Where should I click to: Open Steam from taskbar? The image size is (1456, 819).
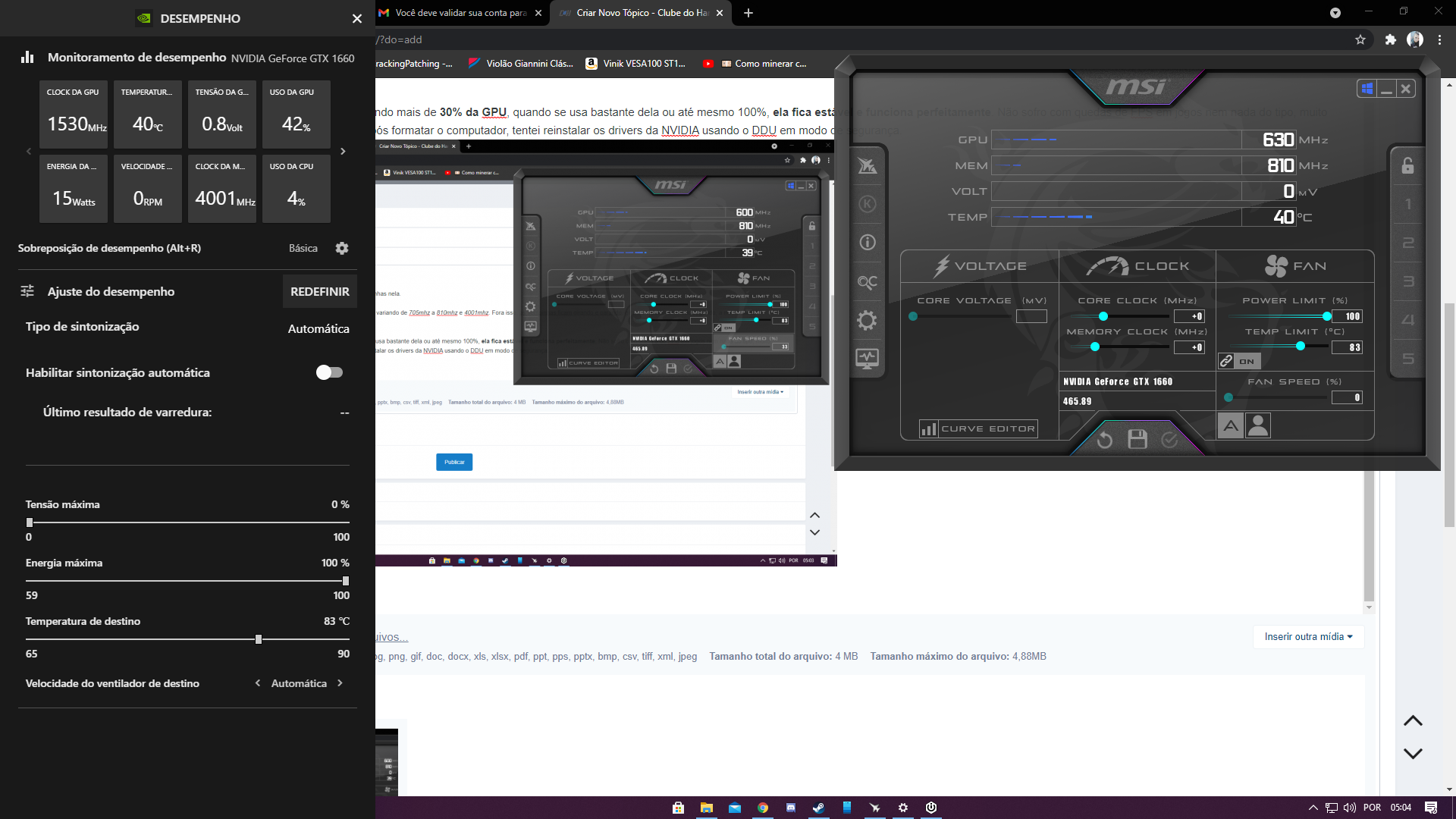819,808
